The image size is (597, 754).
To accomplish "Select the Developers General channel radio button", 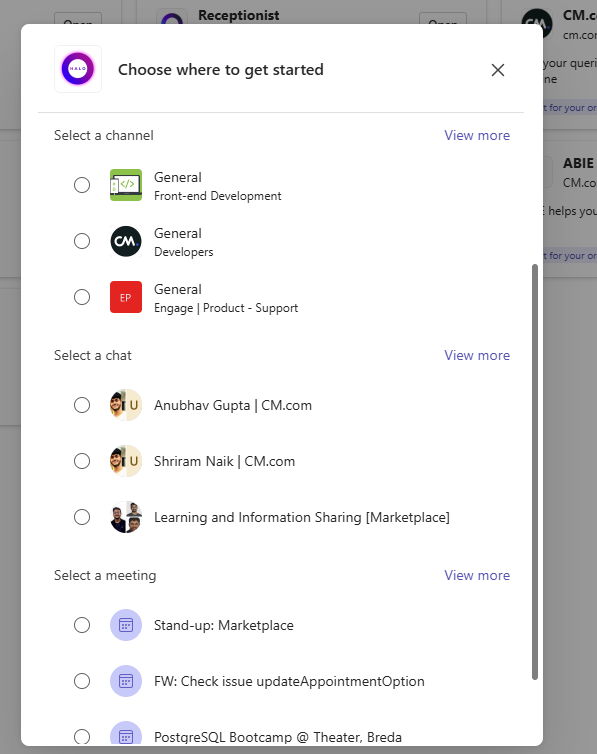I will click(82, 241).
